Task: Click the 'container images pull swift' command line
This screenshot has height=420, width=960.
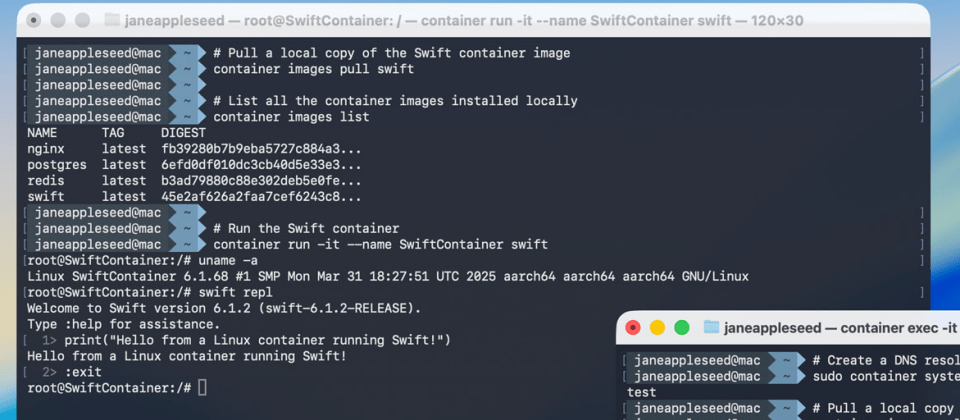Action: point(313,69)
